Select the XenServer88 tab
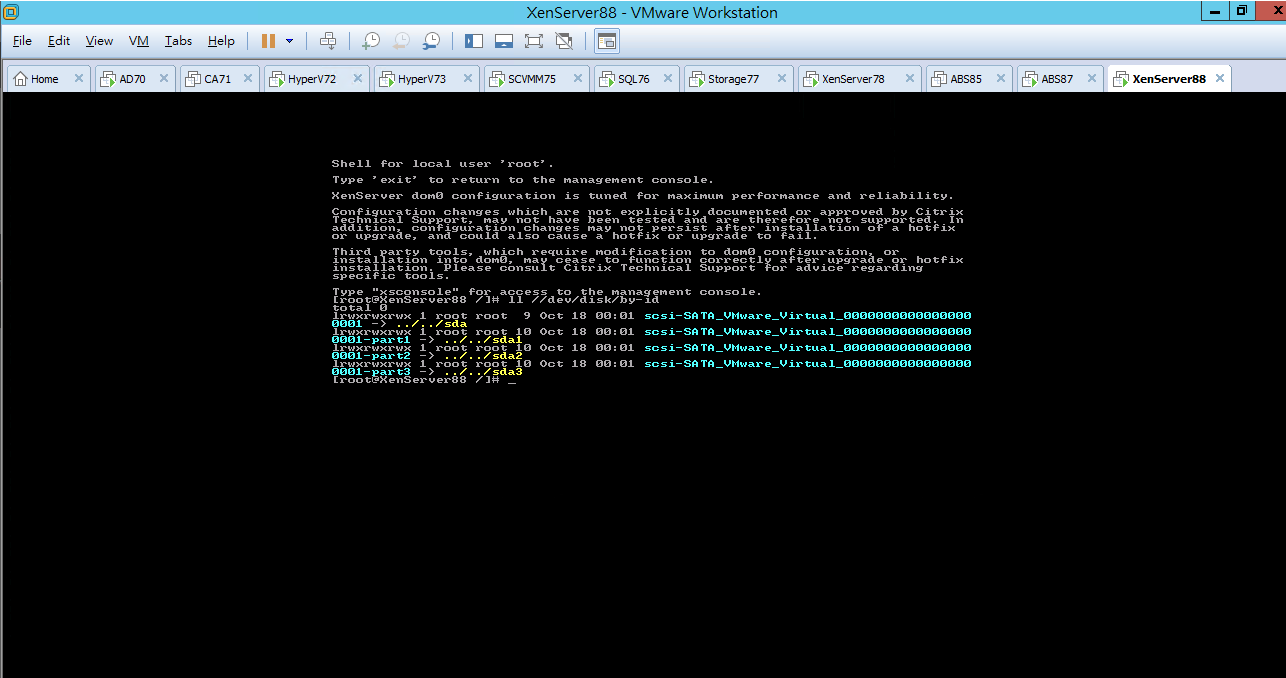The width and height of the screenshot is (1286, 678). 1169,79
